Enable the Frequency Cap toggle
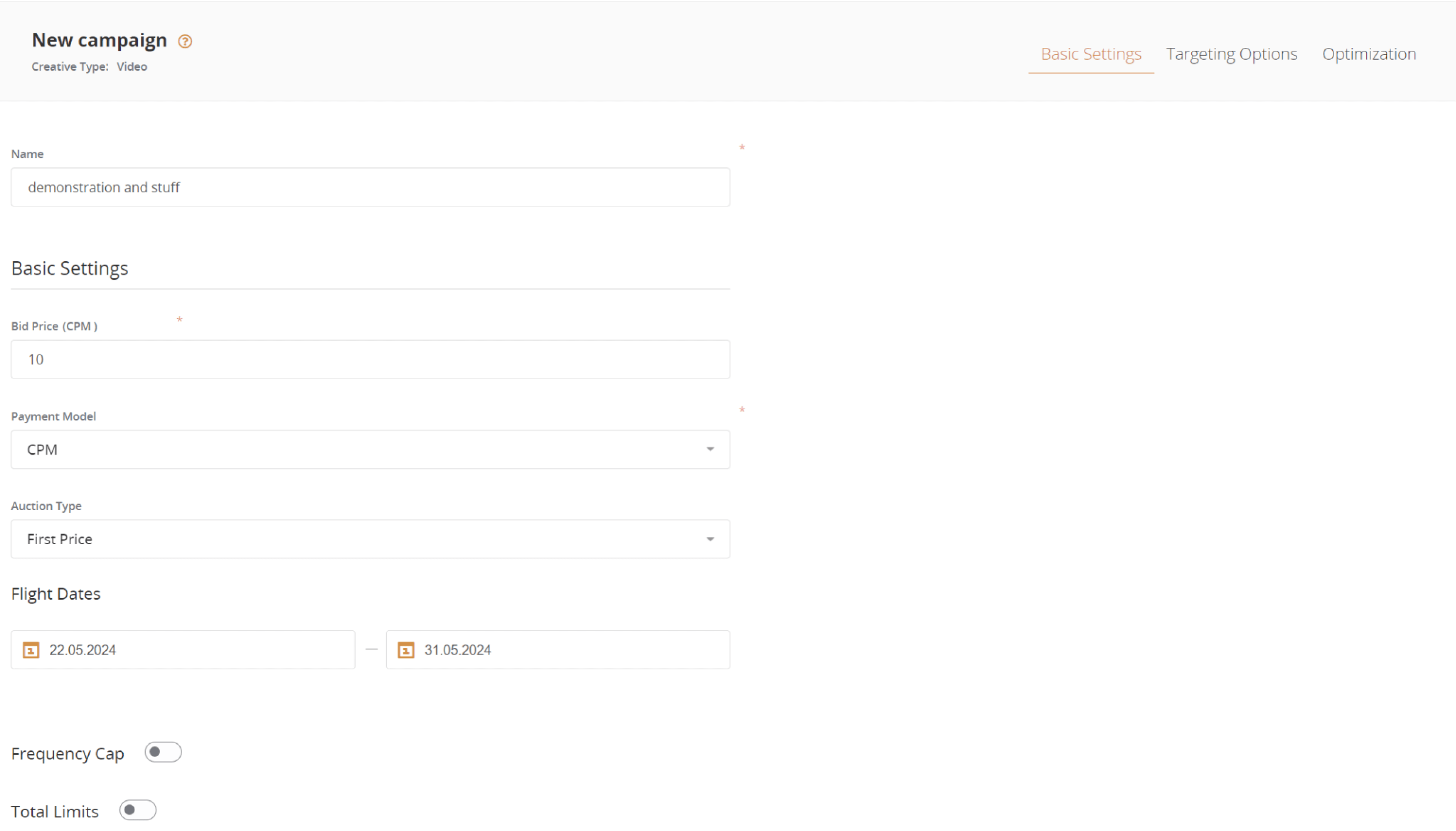1456x831 pixels. [x=163, y=752]
